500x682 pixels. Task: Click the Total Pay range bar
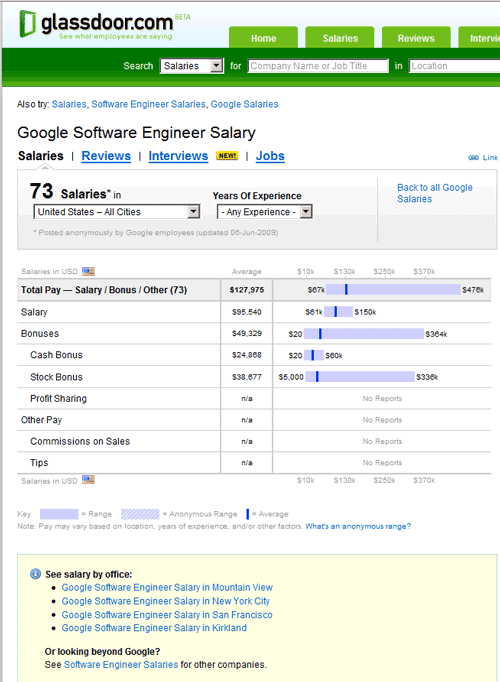click(x=393, y=290)
